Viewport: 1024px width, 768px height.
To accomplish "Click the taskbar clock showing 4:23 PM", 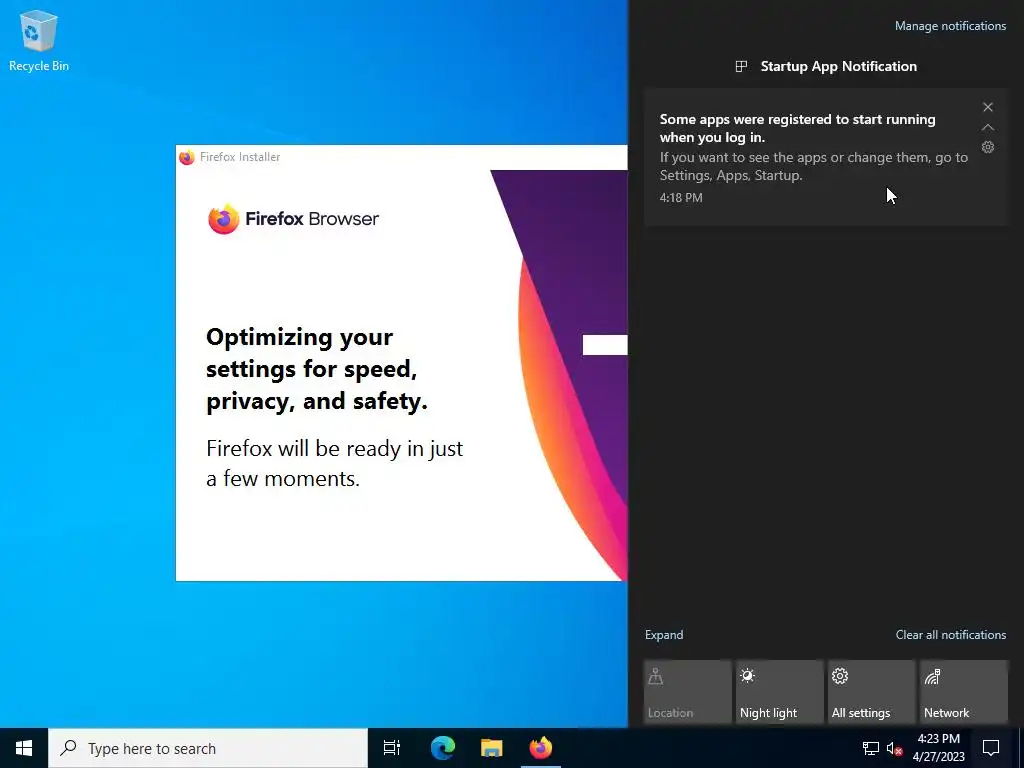I will click(x=938, y=748).
